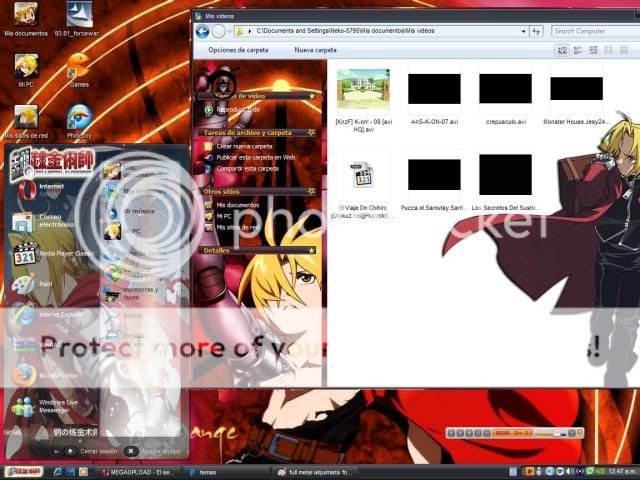The height and width of the screenshot is (480, 640).
Task: Open Paint from the Start menu
Action: click(33, 284)
